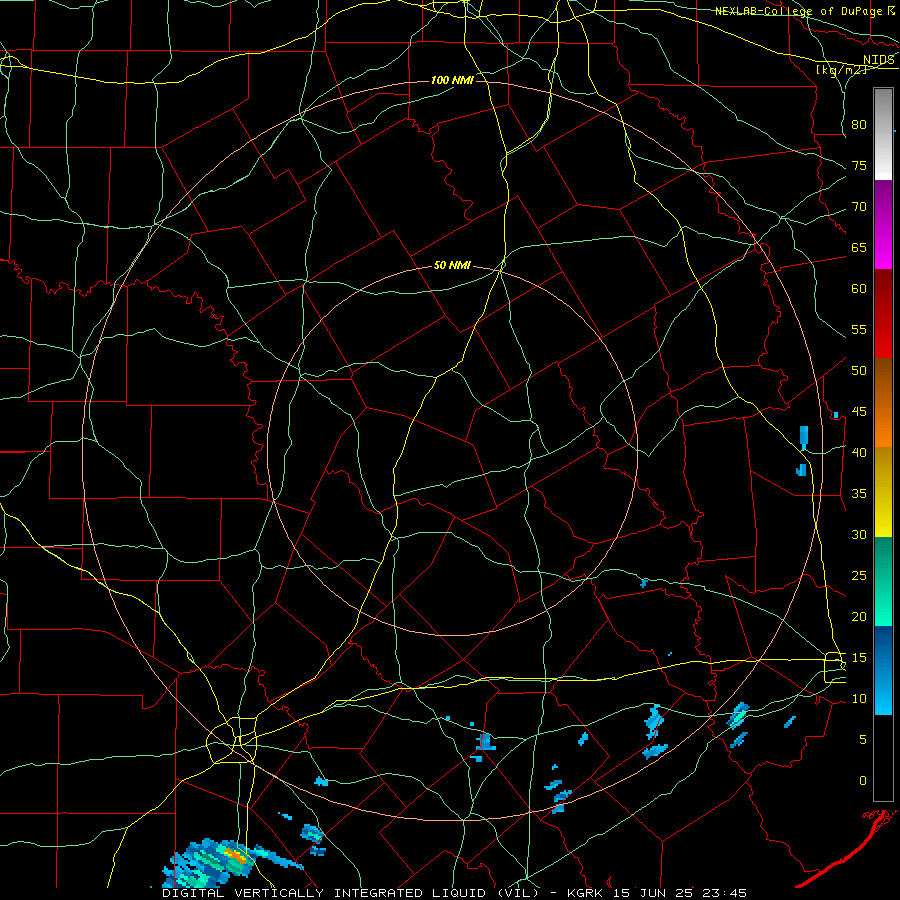Image resolution: width=900 pixels, height=900 pixels.
Task: Click the scale value 65
Action: click(x=859, y=248)
